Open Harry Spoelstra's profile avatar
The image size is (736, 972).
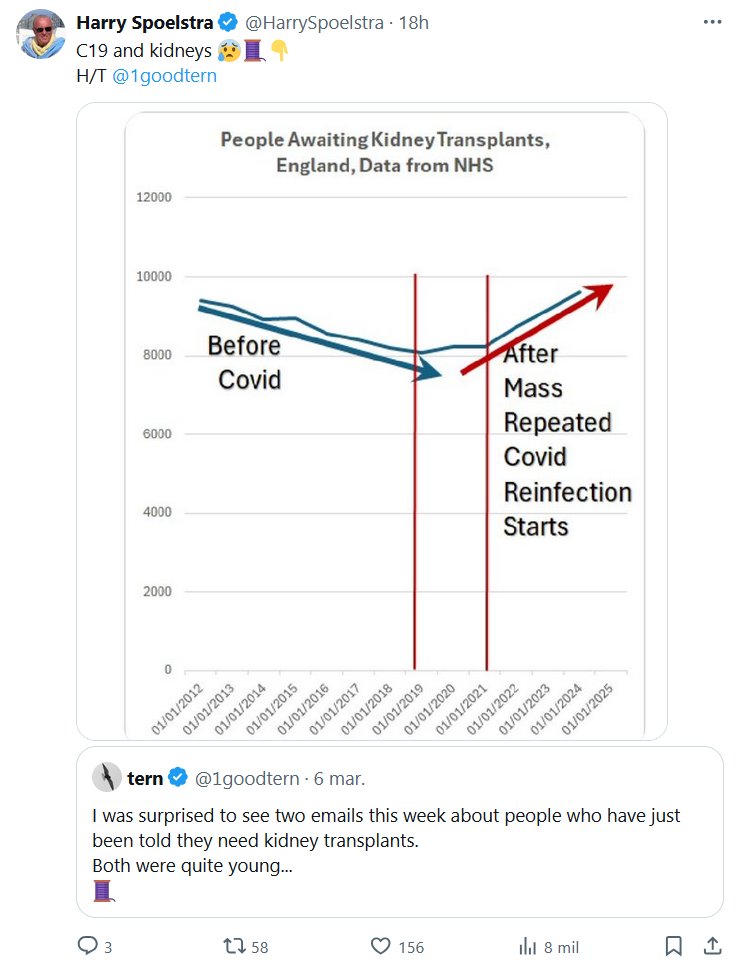coord(42,36)
